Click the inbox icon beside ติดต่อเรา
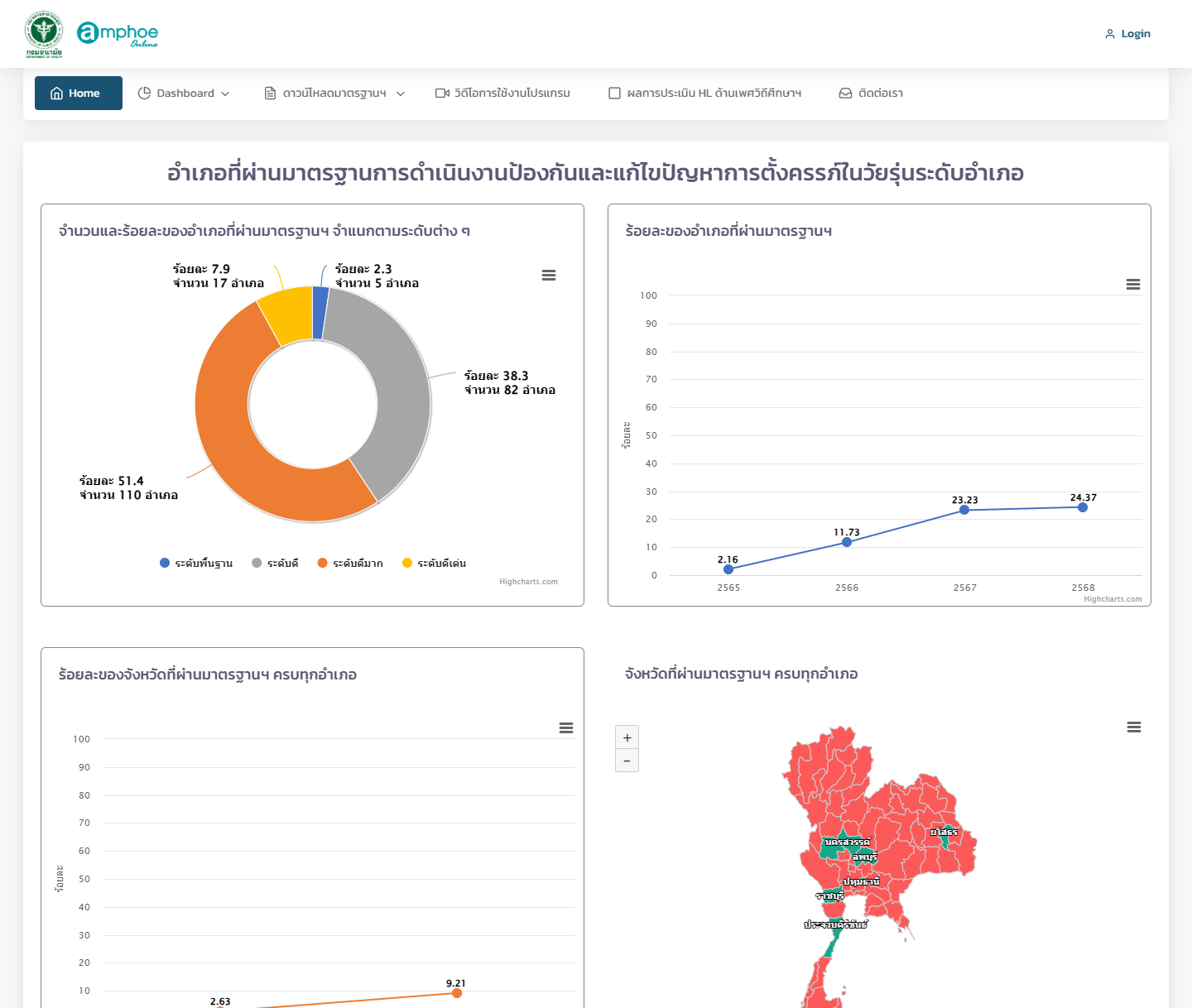 (845, 94)
